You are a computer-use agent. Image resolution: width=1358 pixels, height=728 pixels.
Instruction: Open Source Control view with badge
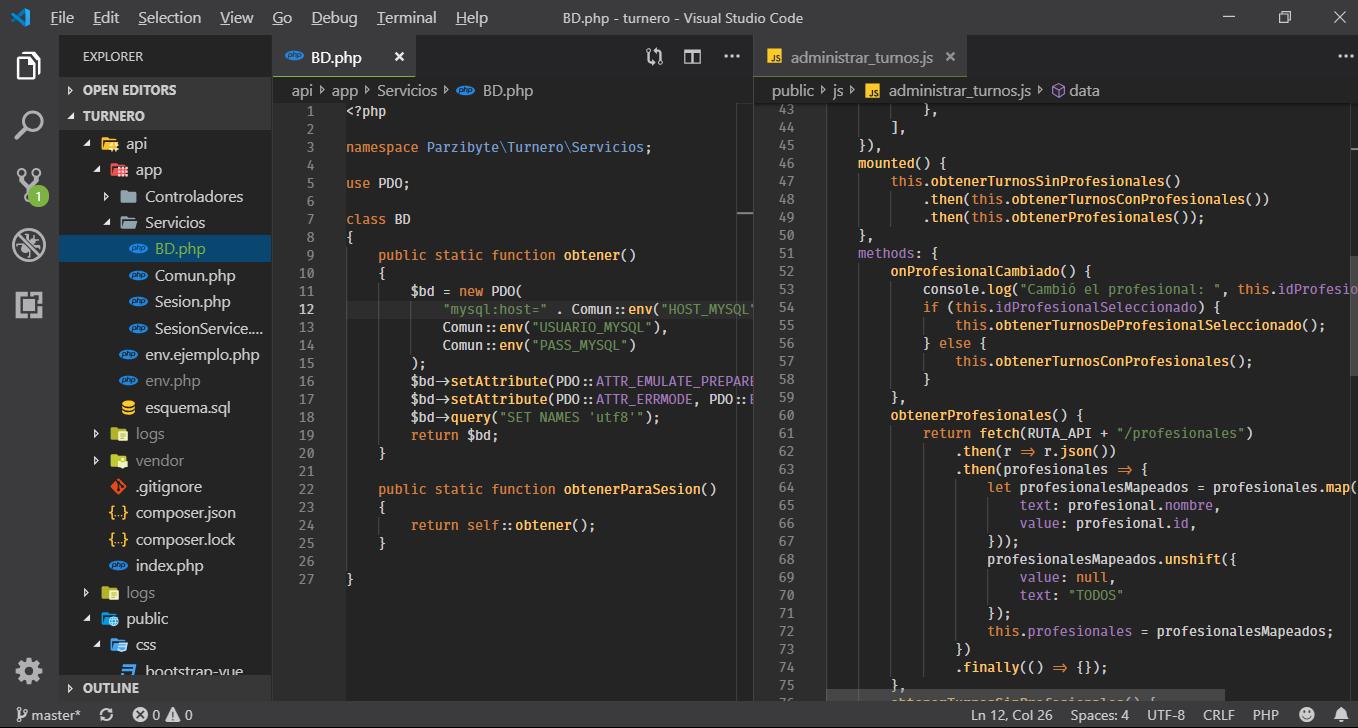coord(29,185)
